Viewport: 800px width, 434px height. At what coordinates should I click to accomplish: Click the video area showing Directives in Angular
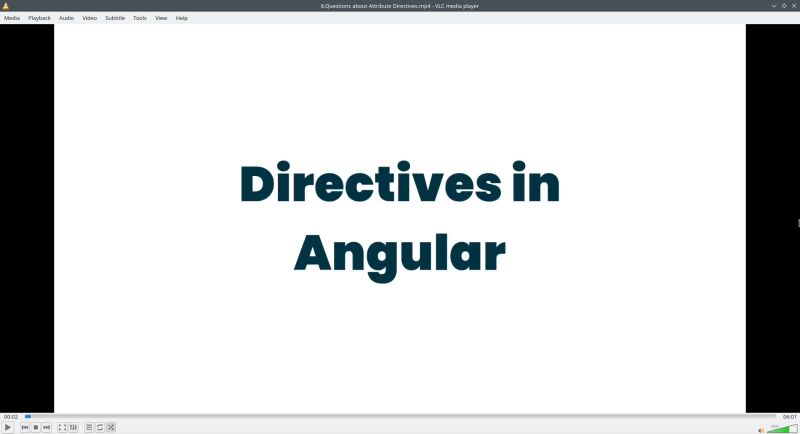click(x=400, y=218)
